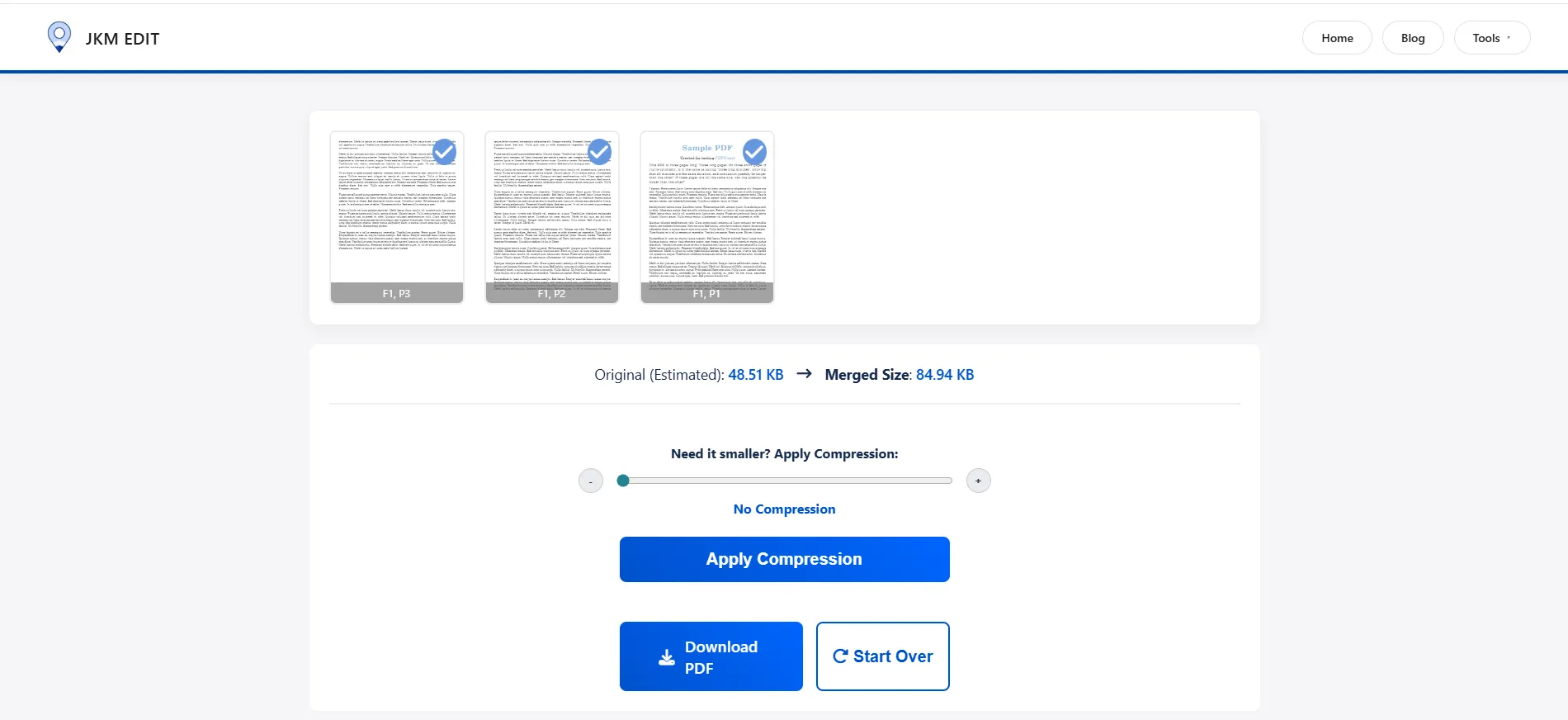Viewport: 1568px width, 720px height.
Task: Click the compression level slider handle
Action: coord(623,481)
